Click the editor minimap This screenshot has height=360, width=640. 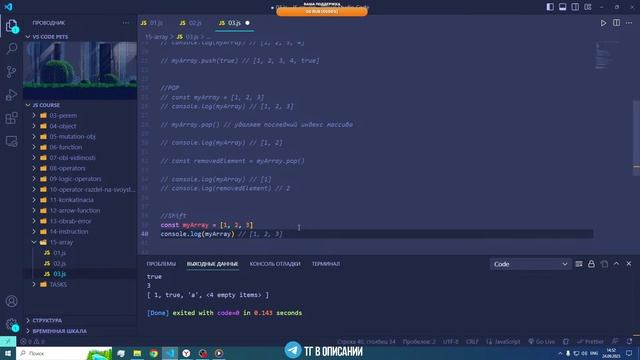click(x=607, y=55)
